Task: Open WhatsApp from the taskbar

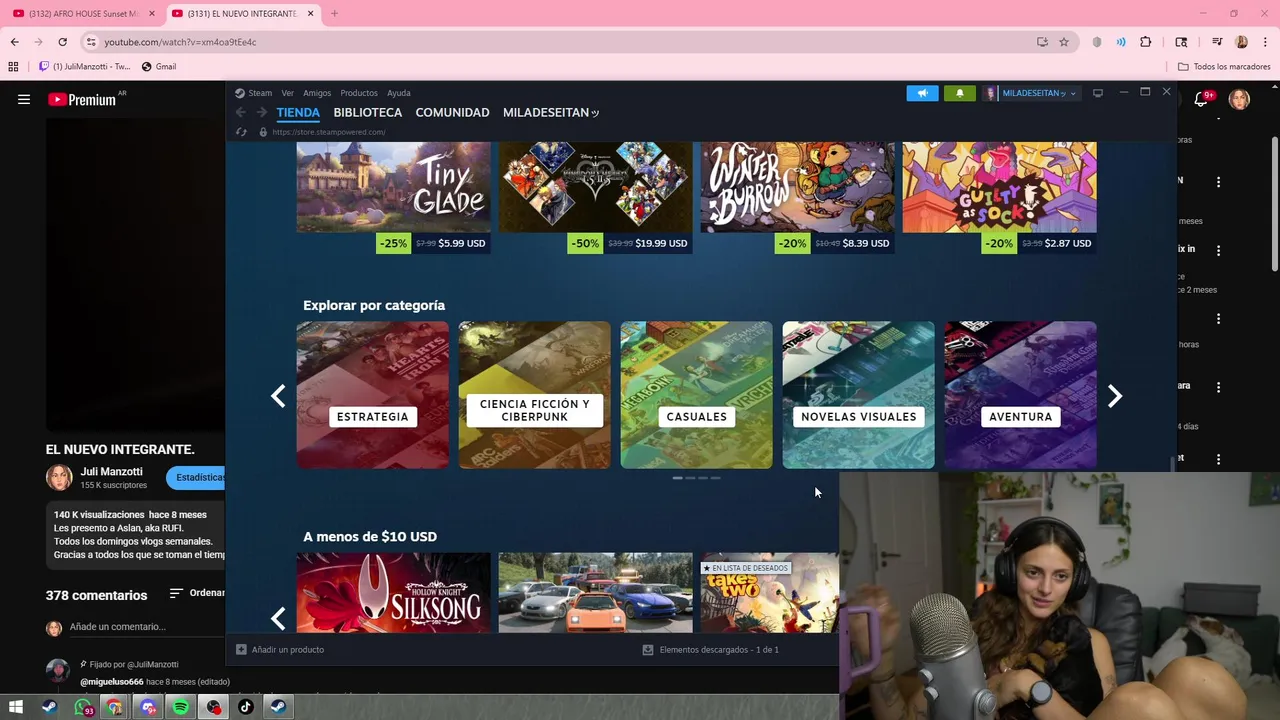Action: [x=83, y=707]
